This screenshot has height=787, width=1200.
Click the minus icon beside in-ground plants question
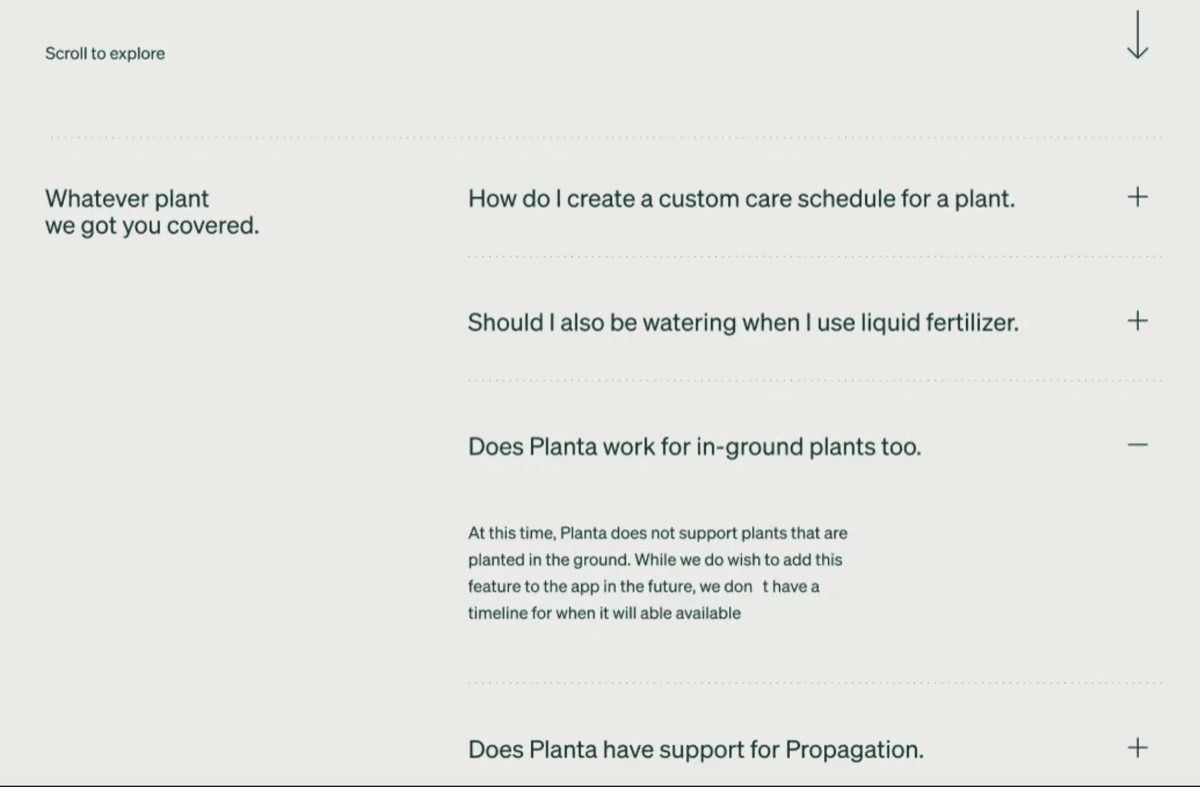[x=1137, y=446]
